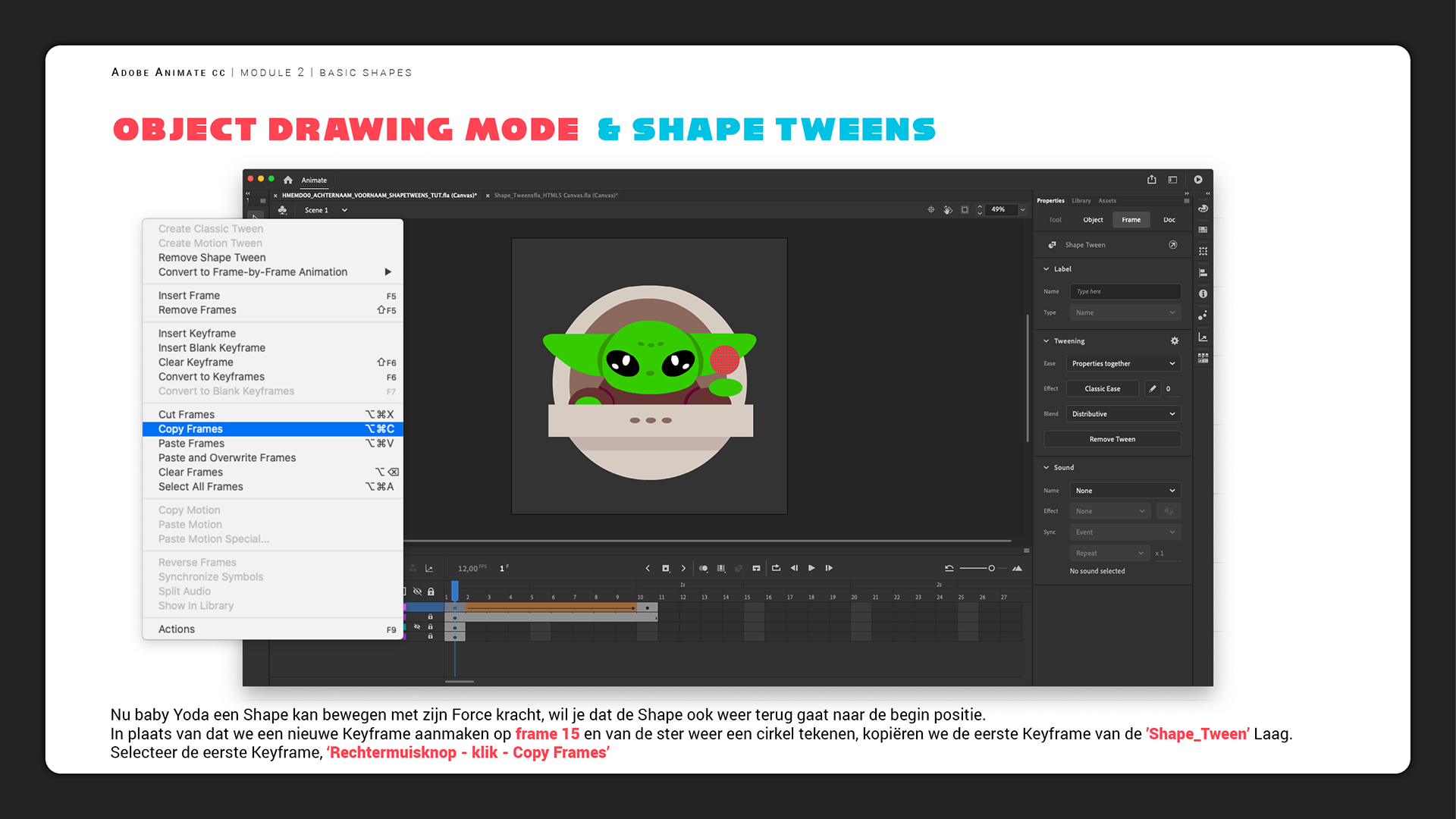Click the Remove Tween button
1456x819 pixels.
click(1112, 439)
